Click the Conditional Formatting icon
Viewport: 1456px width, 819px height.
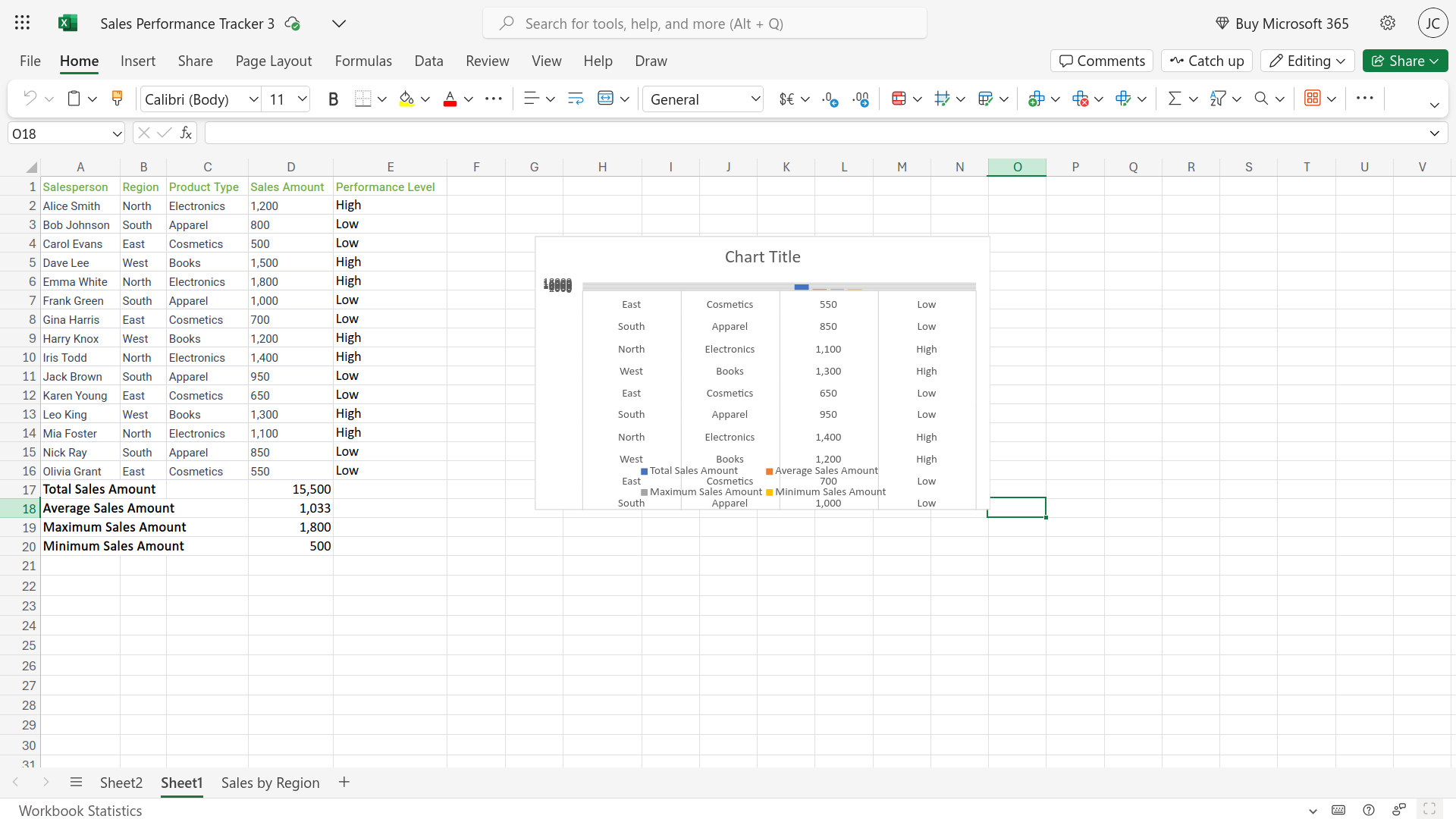(x=899, y=99)
